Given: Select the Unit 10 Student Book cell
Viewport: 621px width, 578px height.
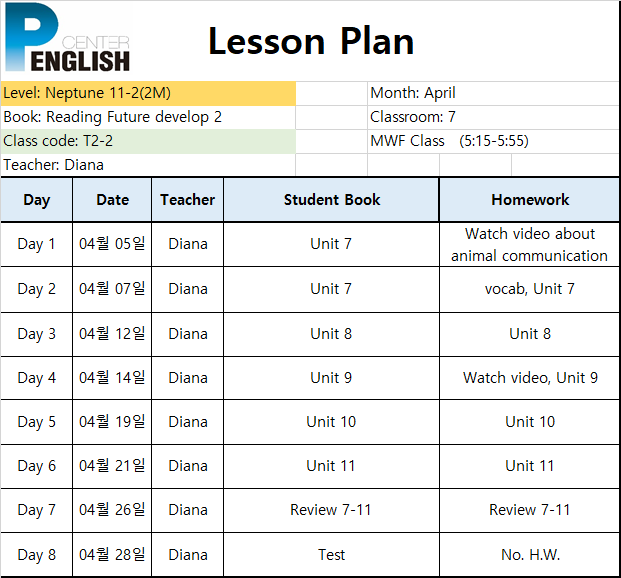Looking at the screenshot, I should pyautogui.click(x=331, y=422).
